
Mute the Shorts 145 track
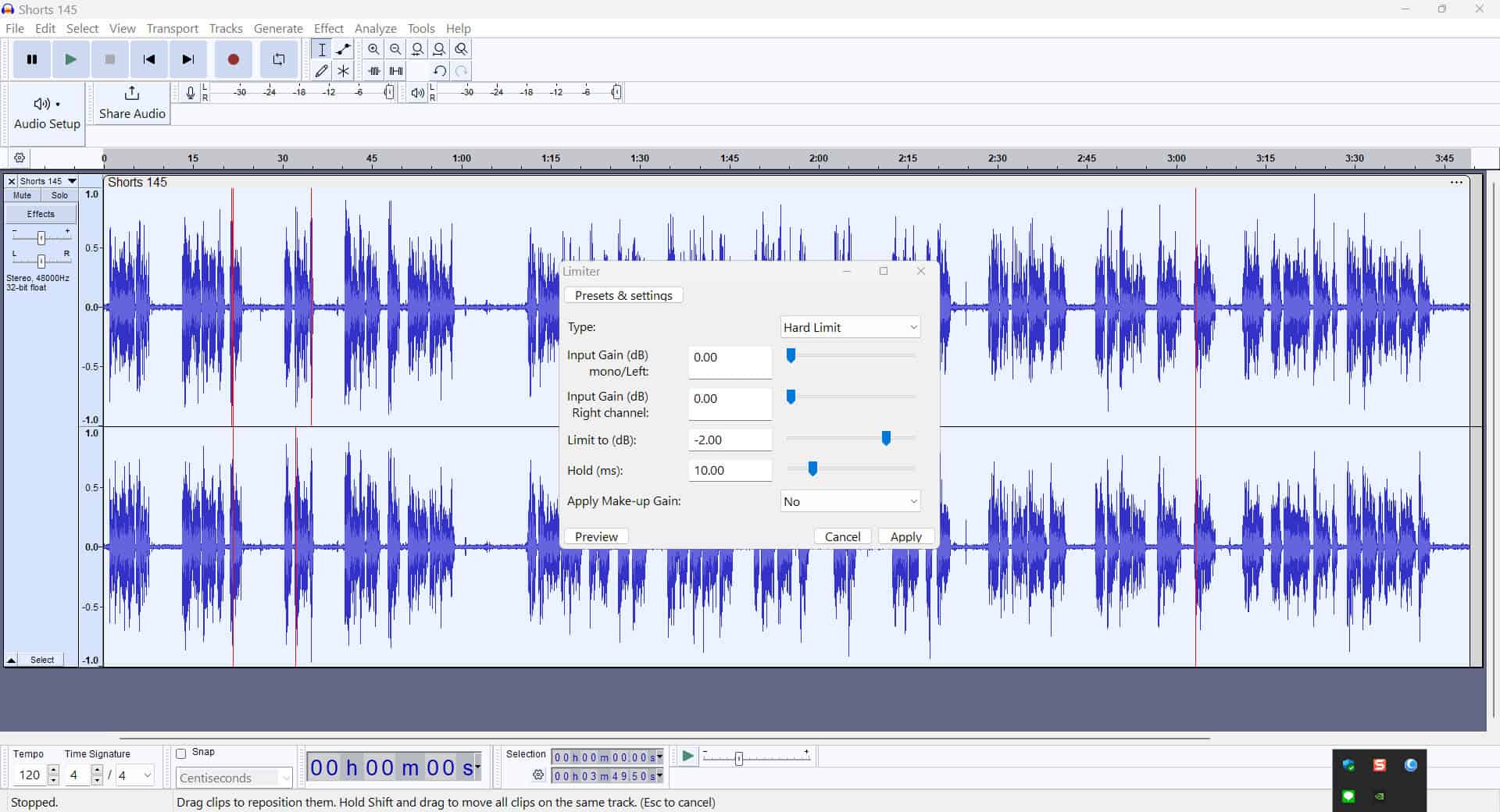21,195
